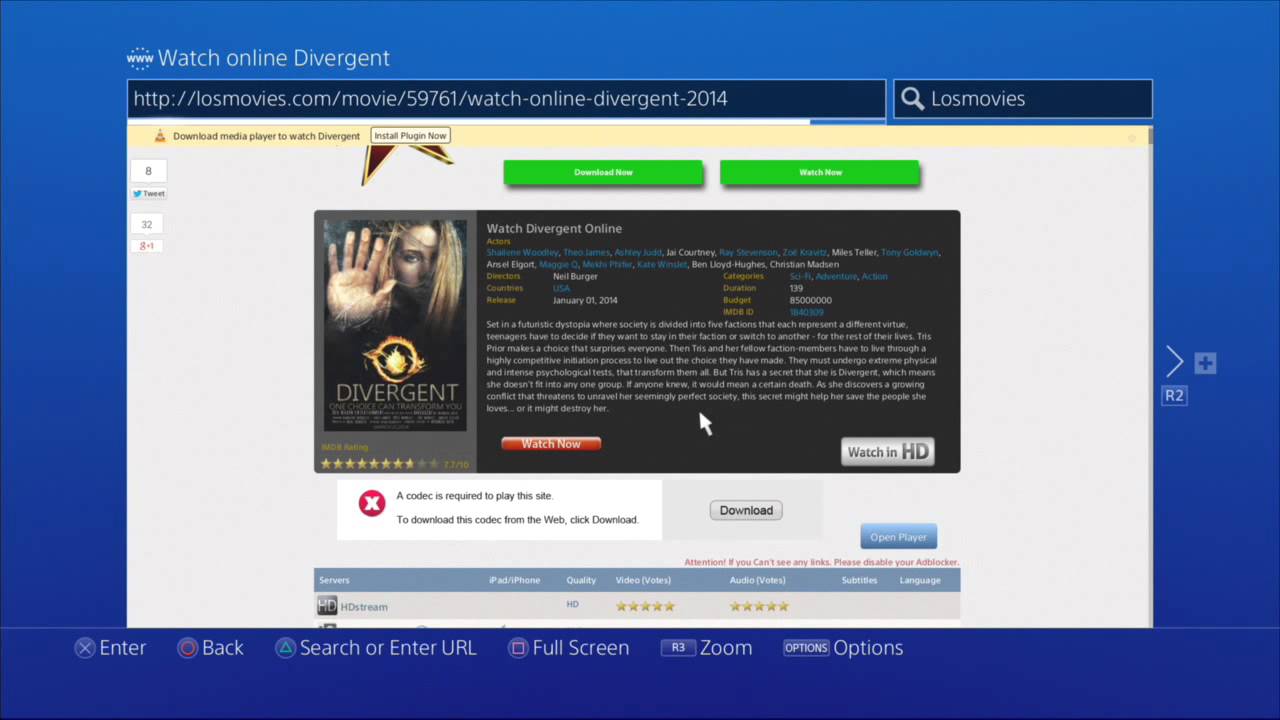This screenshot has width=1280, height=720.
Task: Click the triangle icon for Search or Enter URL
Action: pos(285,648)
